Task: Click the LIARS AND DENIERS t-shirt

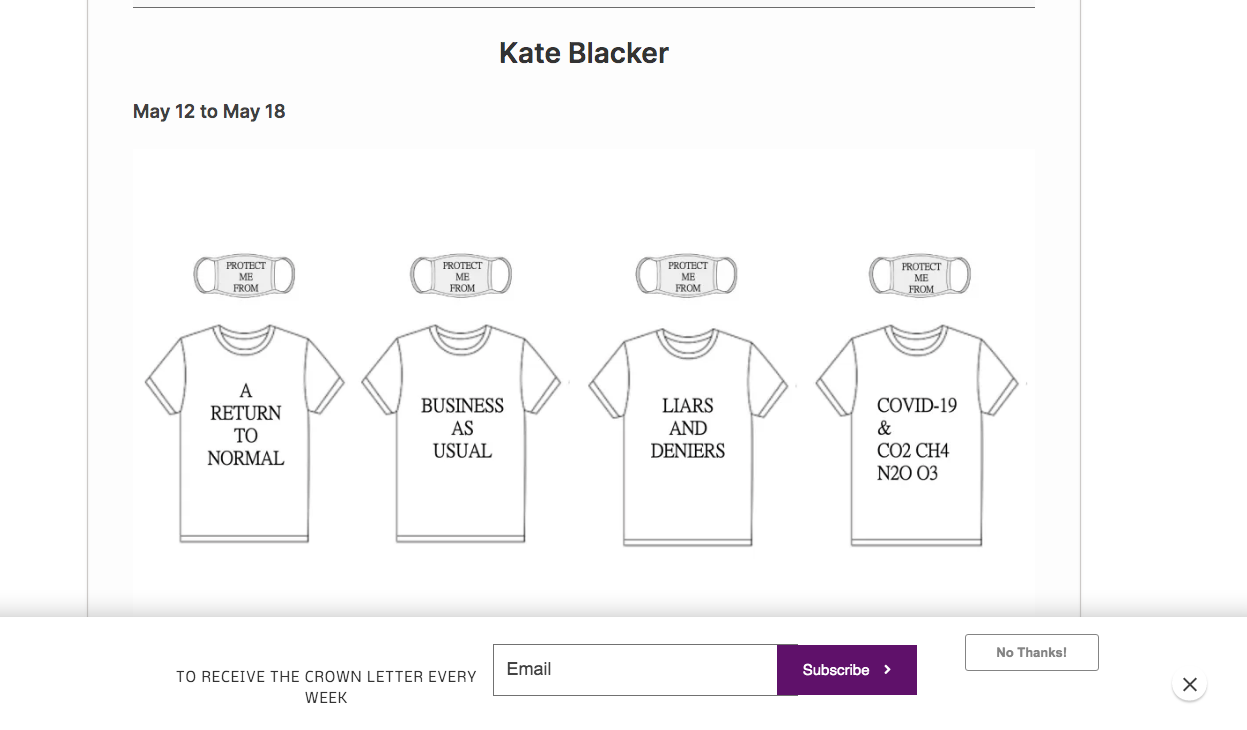Action: click(687, 434)
